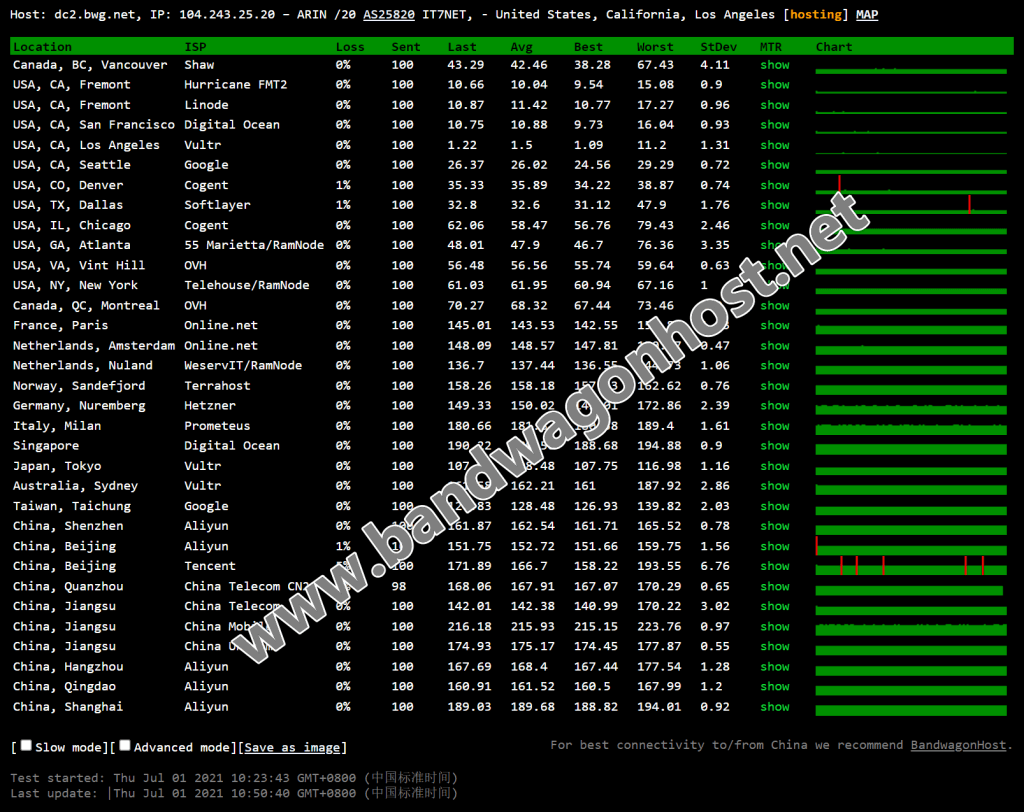Show MTR for China, Shanghai row
The width and height of the screenshot is (1024, 812).
pyautogui.click(x=775, y=707)
